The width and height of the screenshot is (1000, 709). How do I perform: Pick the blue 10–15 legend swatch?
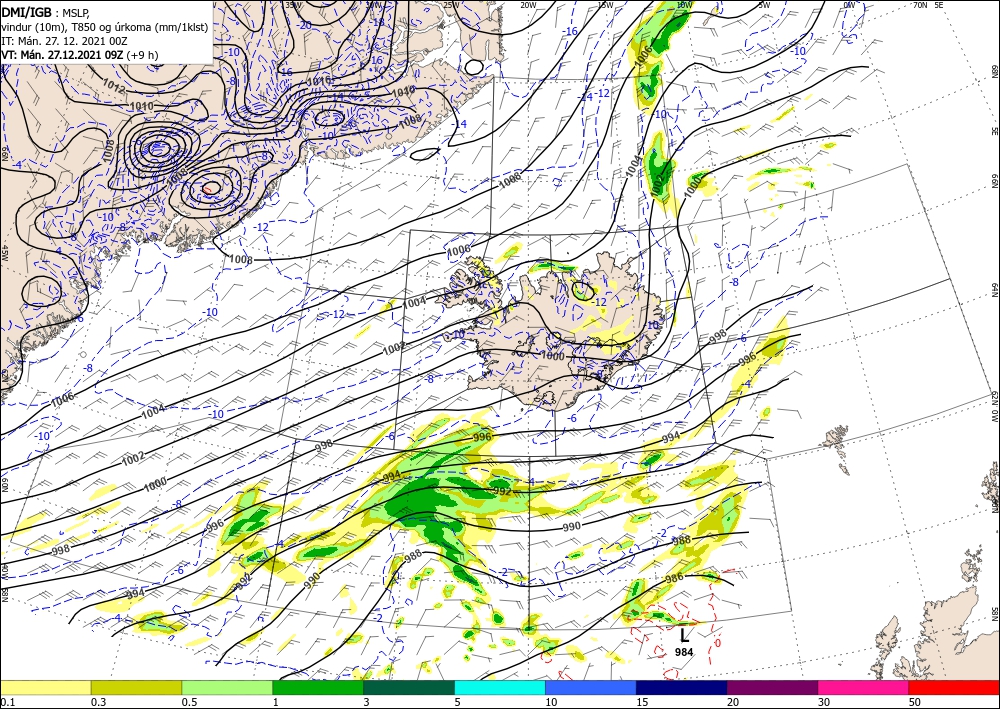[591, 687]
